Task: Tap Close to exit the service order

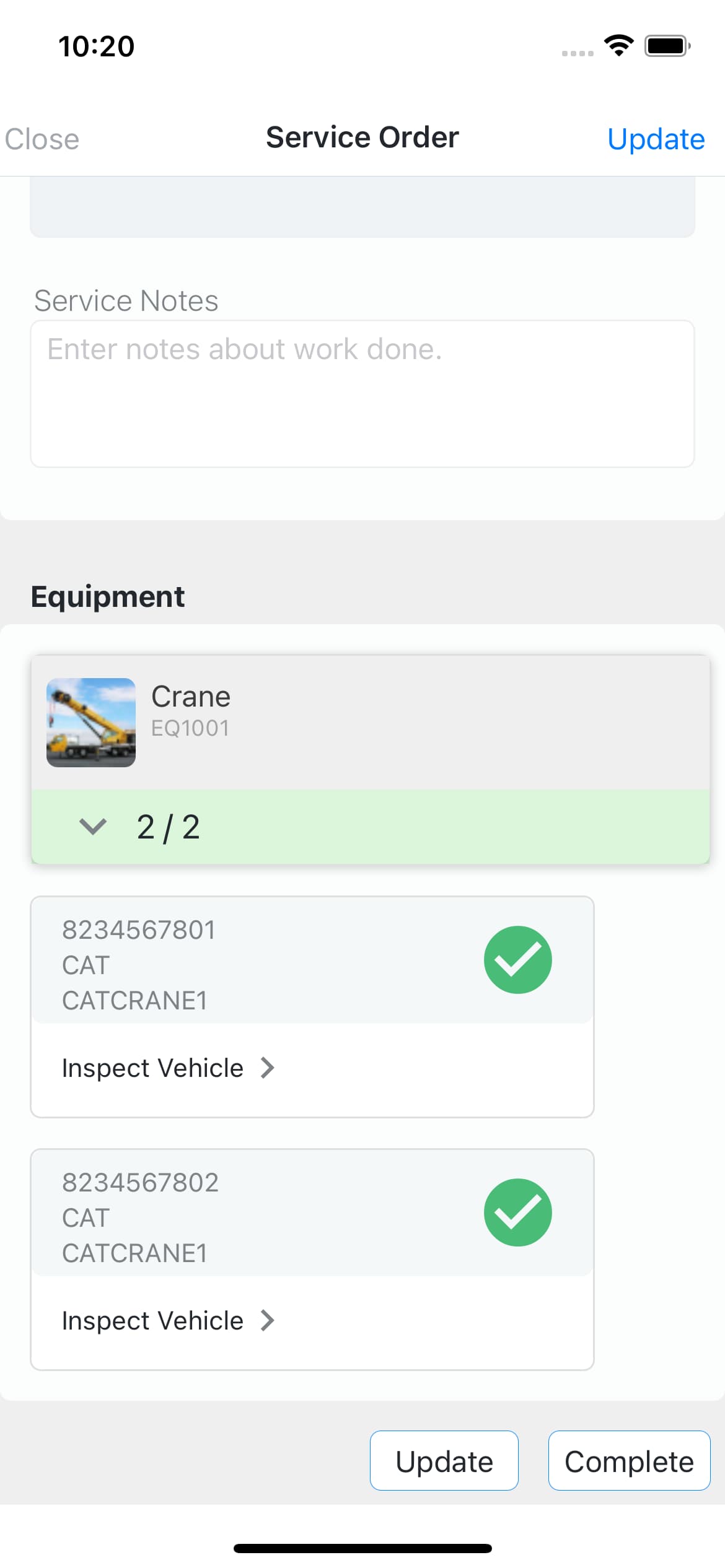Action: 41,139
